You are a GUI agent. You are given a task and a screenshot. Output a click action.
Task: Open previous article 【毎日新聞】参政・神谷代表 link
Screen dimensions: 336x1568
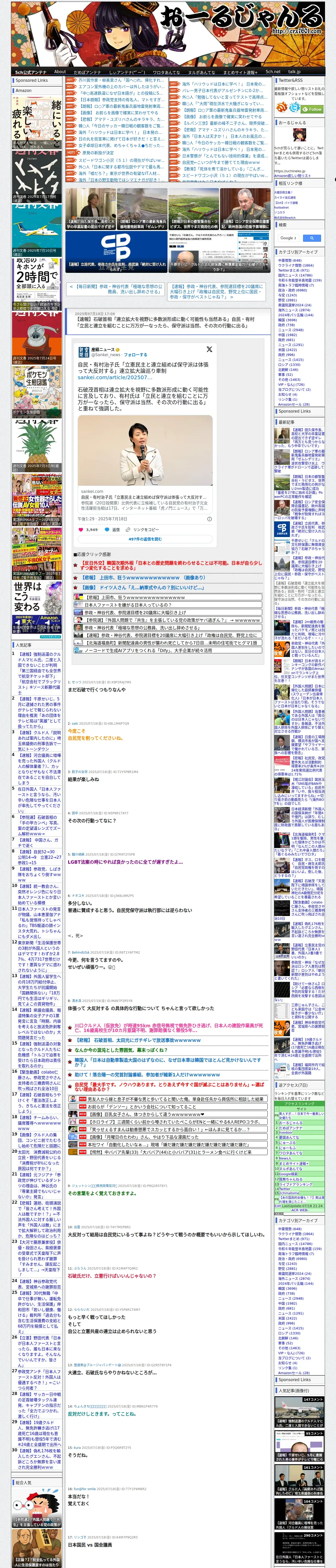(x=116, y=289)
